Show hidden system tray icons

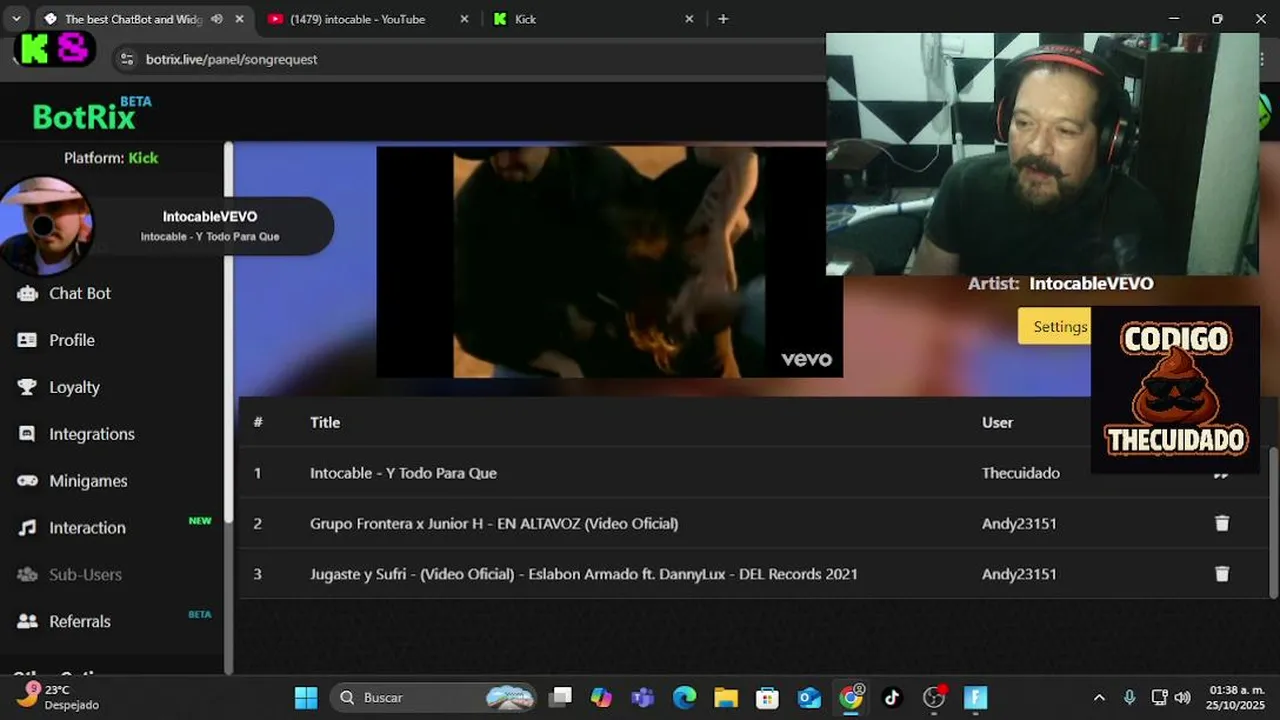1099,697
